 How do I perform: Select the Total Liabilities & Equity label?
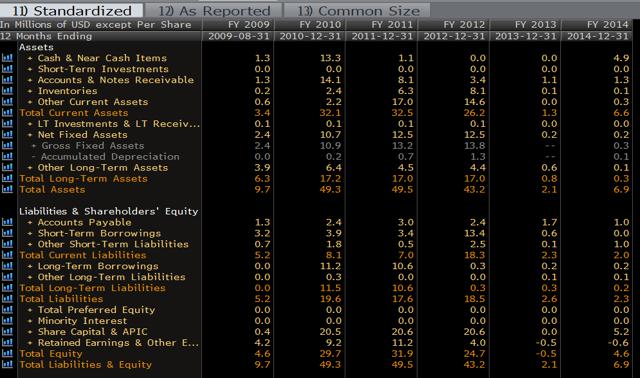(x=85, y=365)
